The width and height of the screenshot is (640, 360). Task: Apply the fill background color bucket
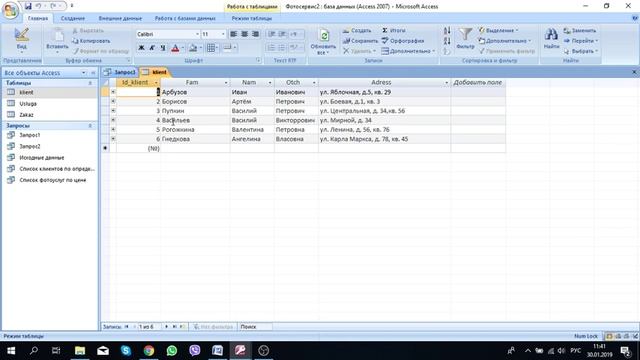coord(193,48)
